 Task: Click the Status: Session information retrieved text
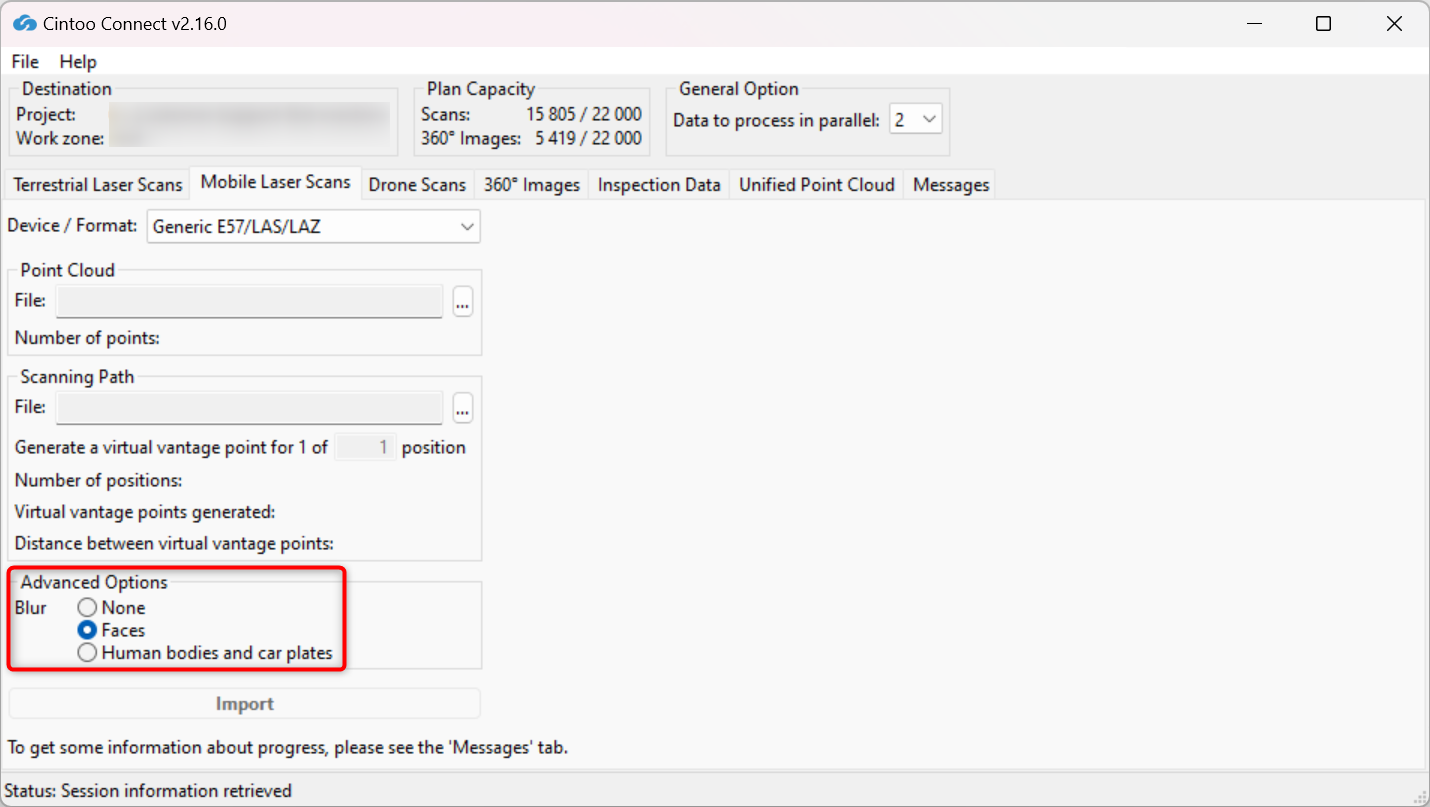pos(148,791)
